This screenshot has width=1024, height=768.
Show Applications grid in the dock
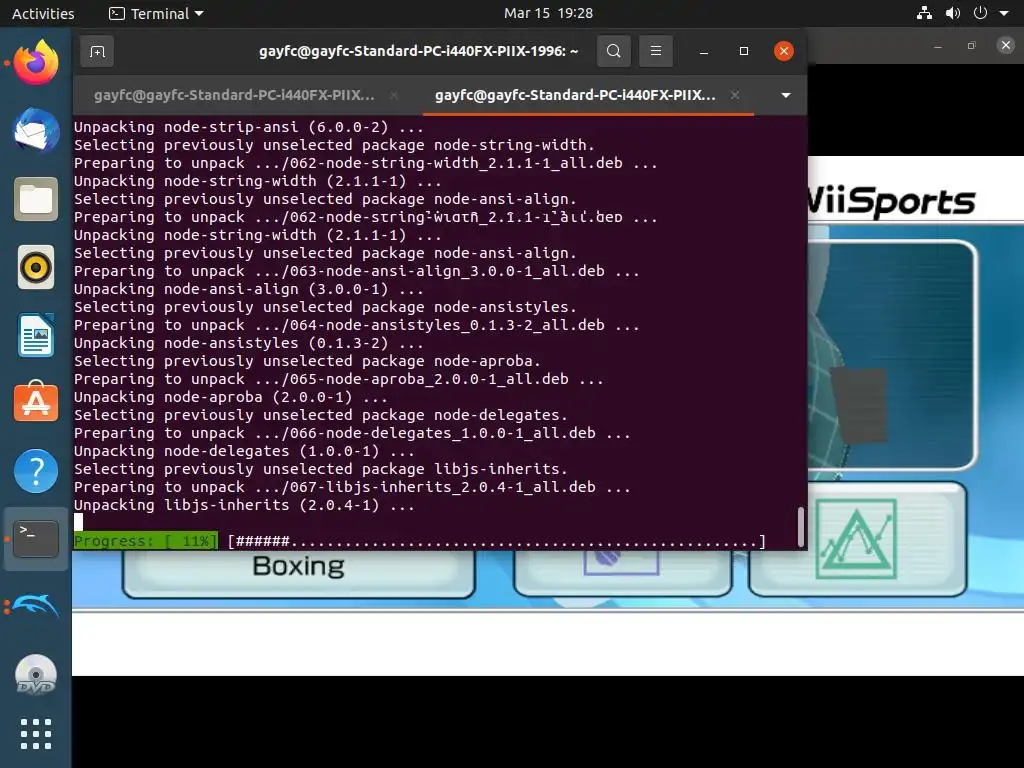click(x=36, y=734)
